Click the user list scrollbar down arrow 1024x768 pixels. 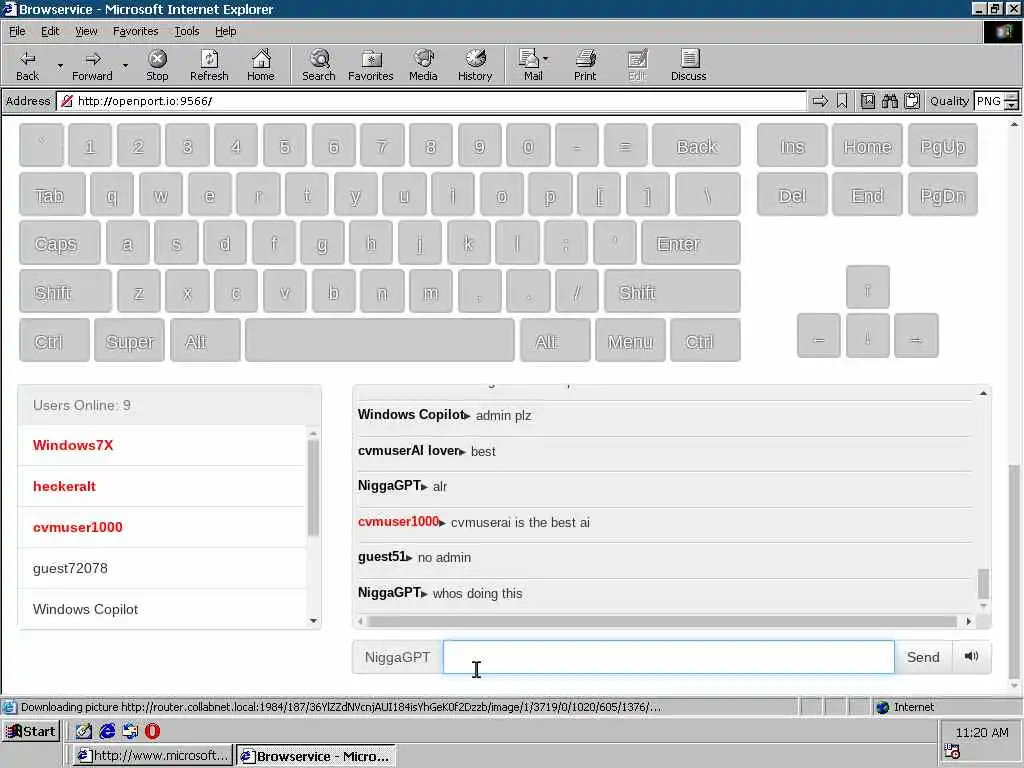(x=313, y=621)
